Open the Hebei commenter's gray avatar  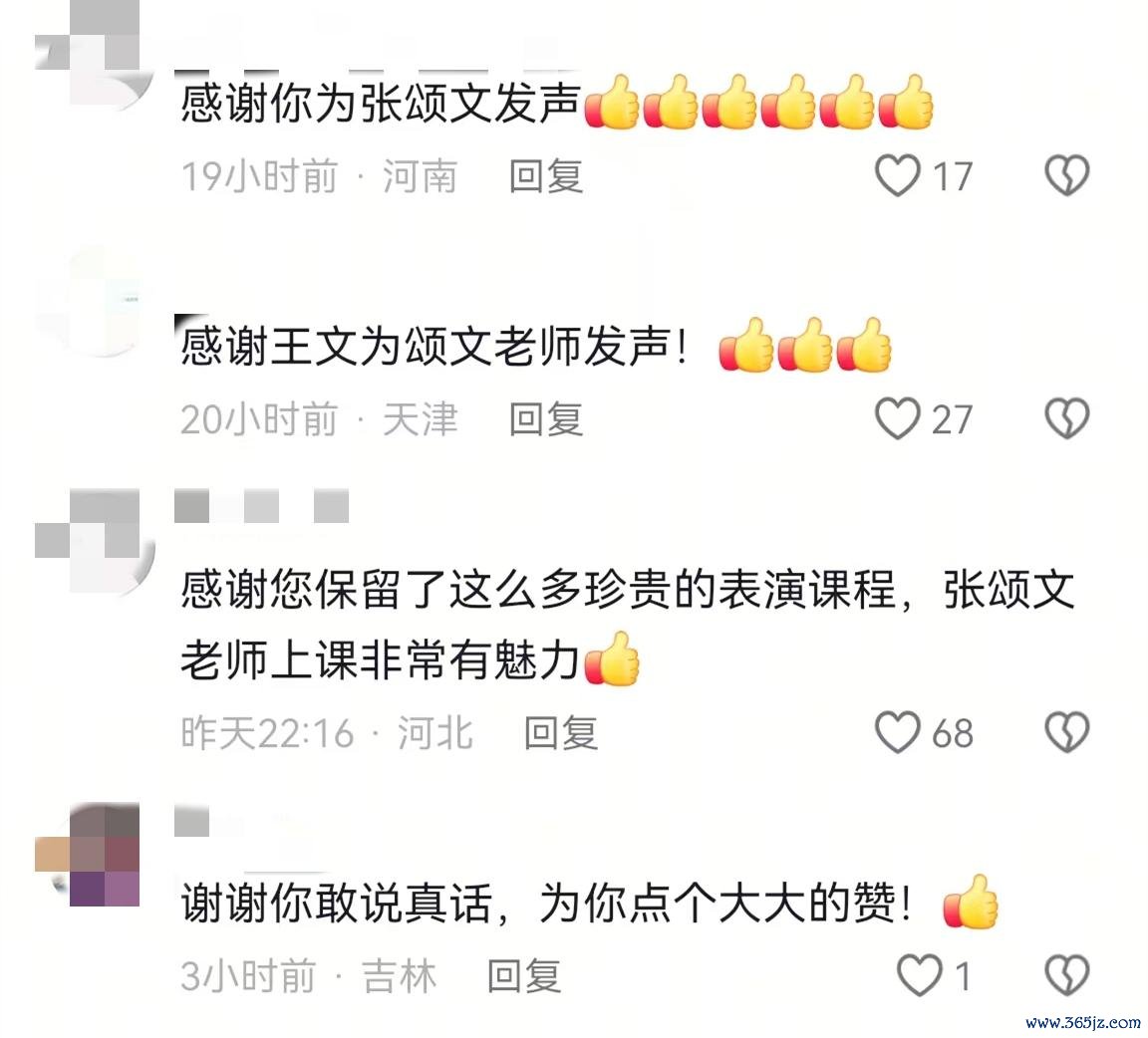(94, 543)
